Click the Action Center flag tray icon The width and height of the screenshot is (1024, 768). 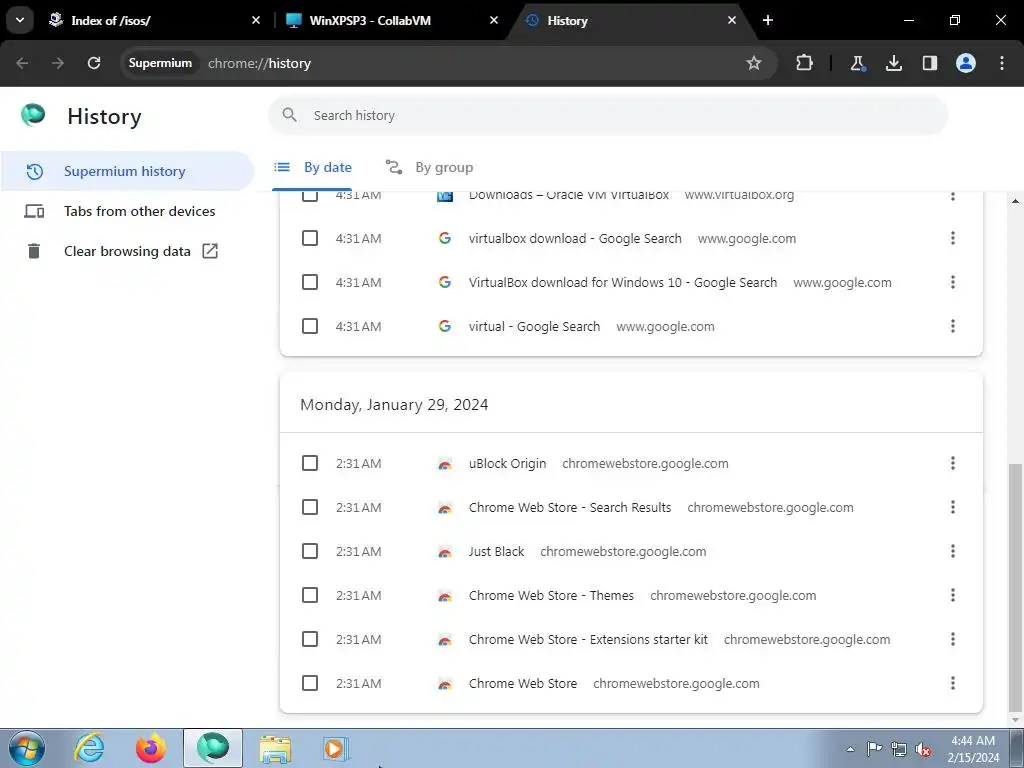coord(874,749)
